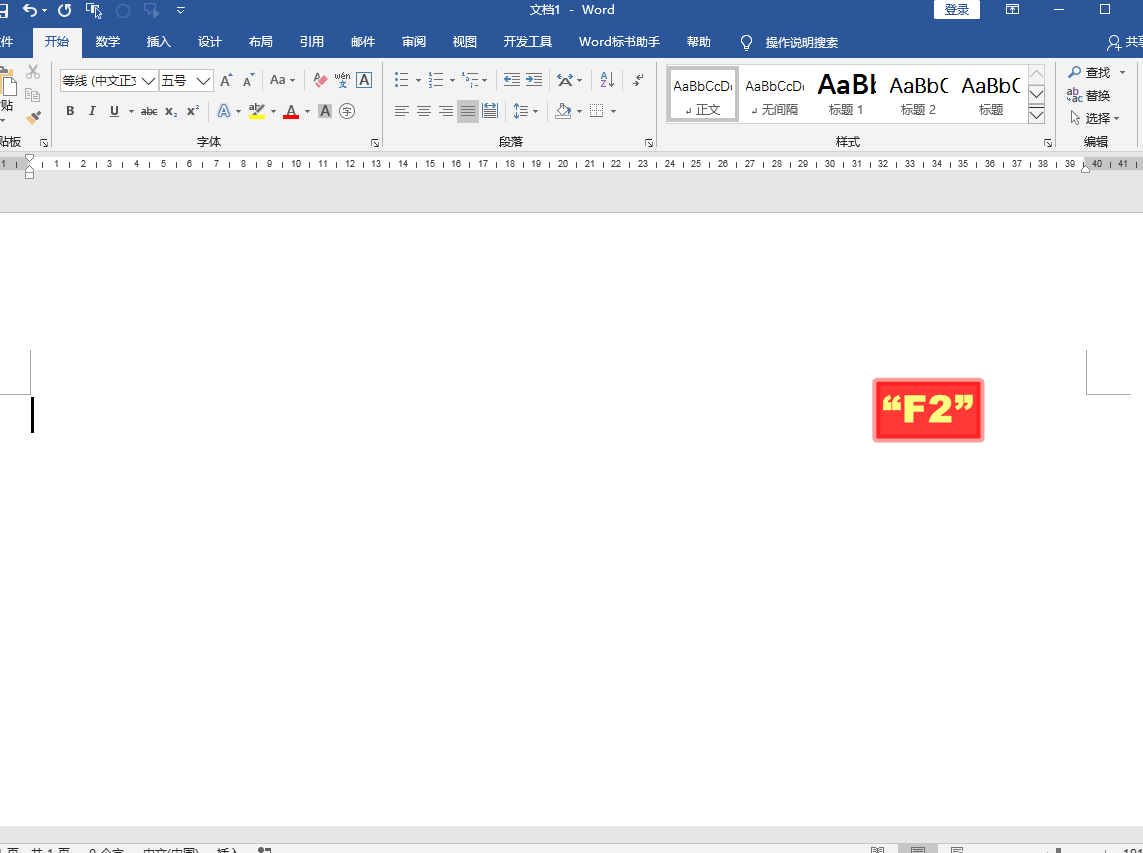
Task: Click the Copy icon
Action: (33, 94)
